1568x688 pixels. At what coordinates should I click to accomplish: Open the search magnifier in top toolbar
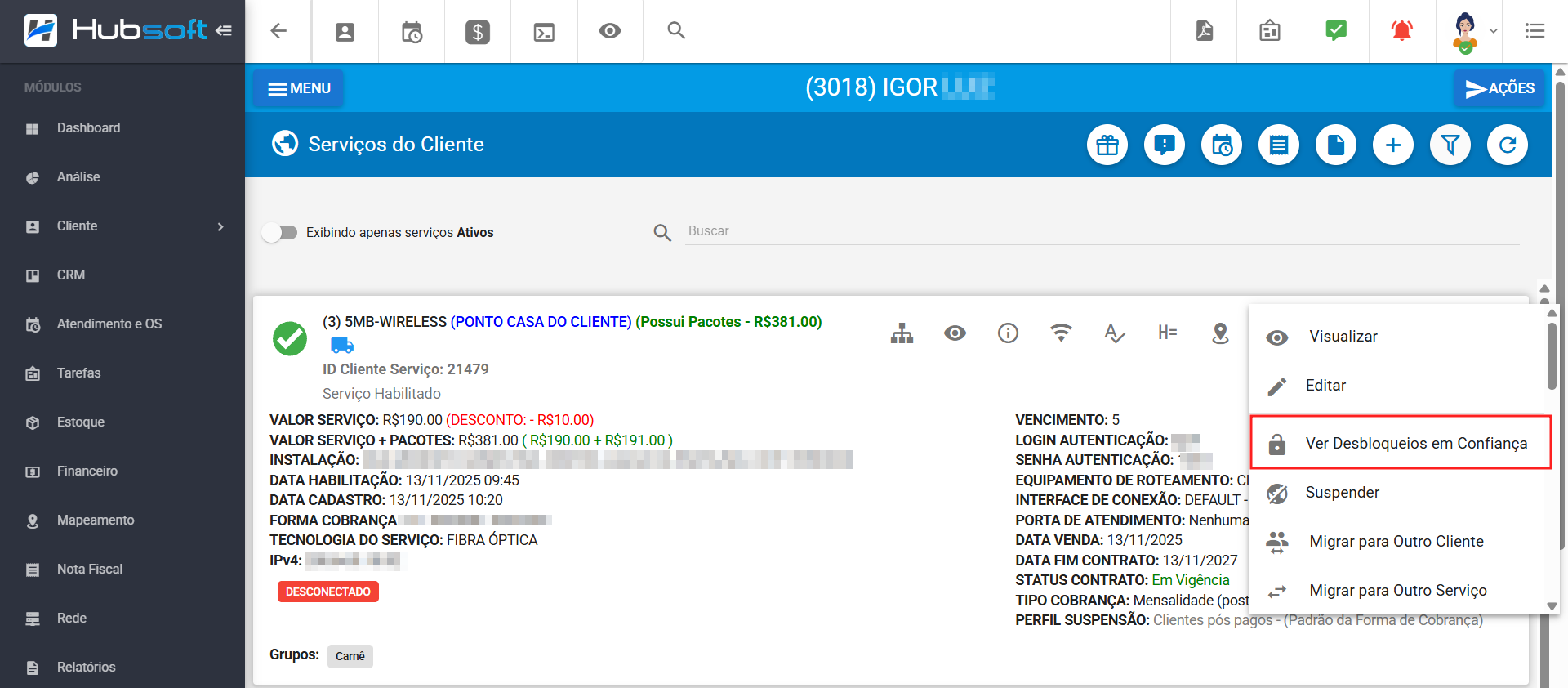coord(676,31)
